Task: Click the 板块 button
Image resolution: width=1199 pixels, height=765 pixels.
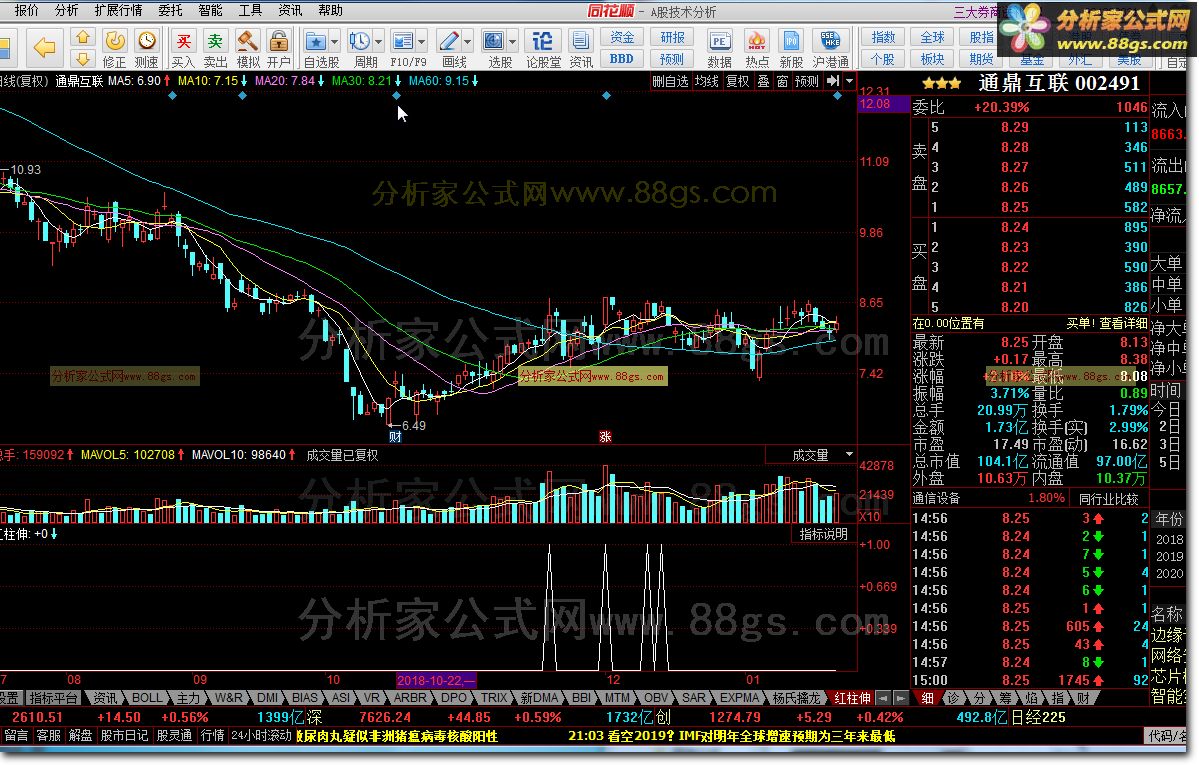Action: click(x=932, y=59)
